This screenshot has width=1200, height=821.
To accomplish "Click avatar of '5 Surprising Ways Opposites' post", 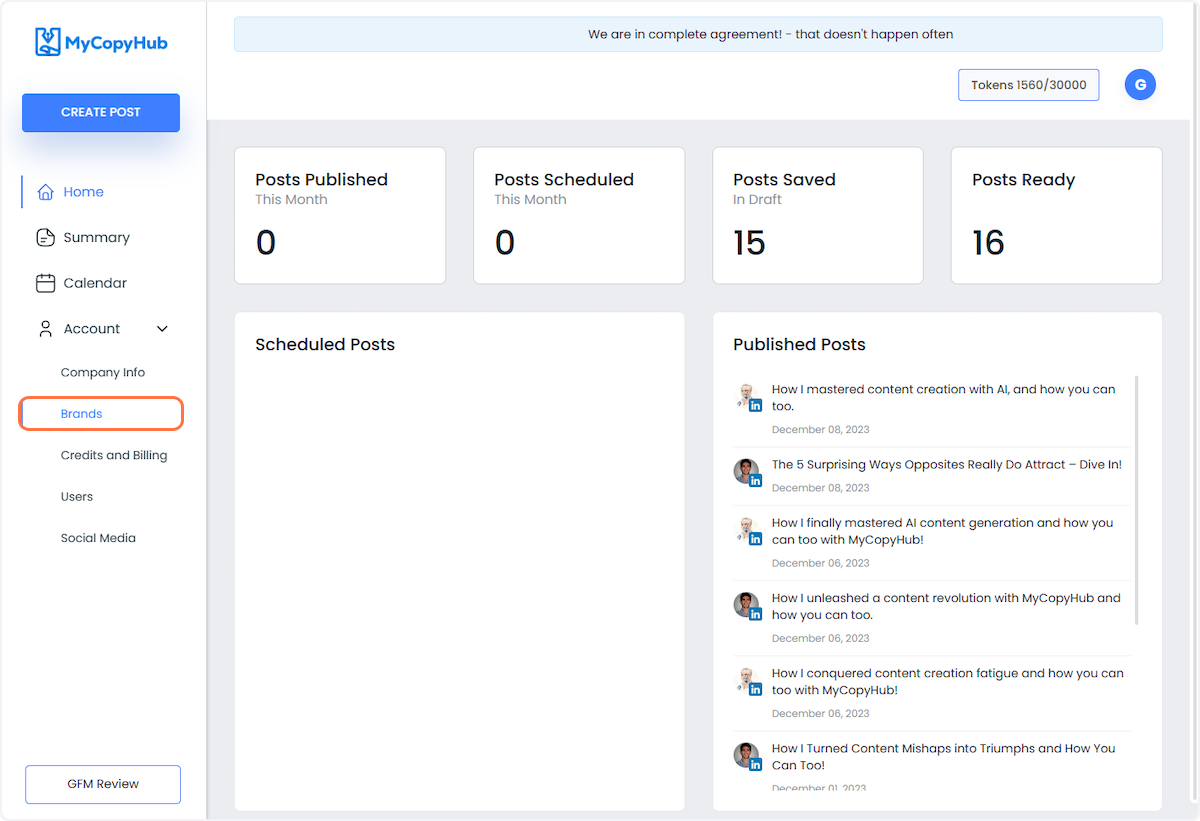I will click(748, 472).
